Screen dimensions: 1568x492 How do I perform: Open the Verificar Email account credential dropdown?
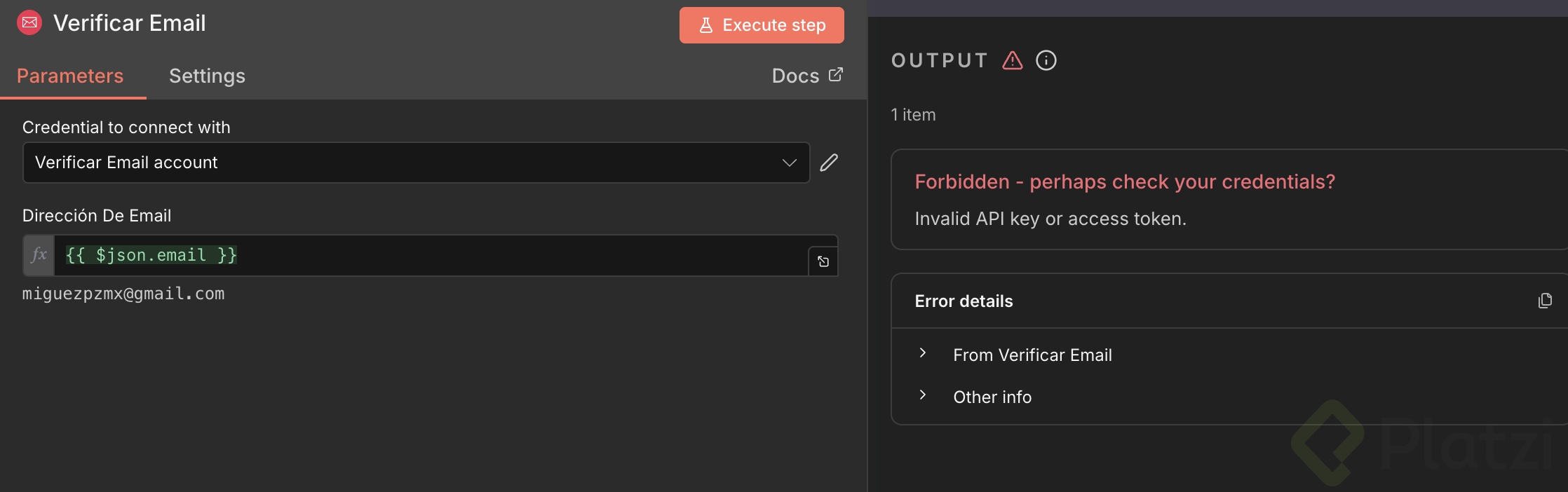[416, 163]
